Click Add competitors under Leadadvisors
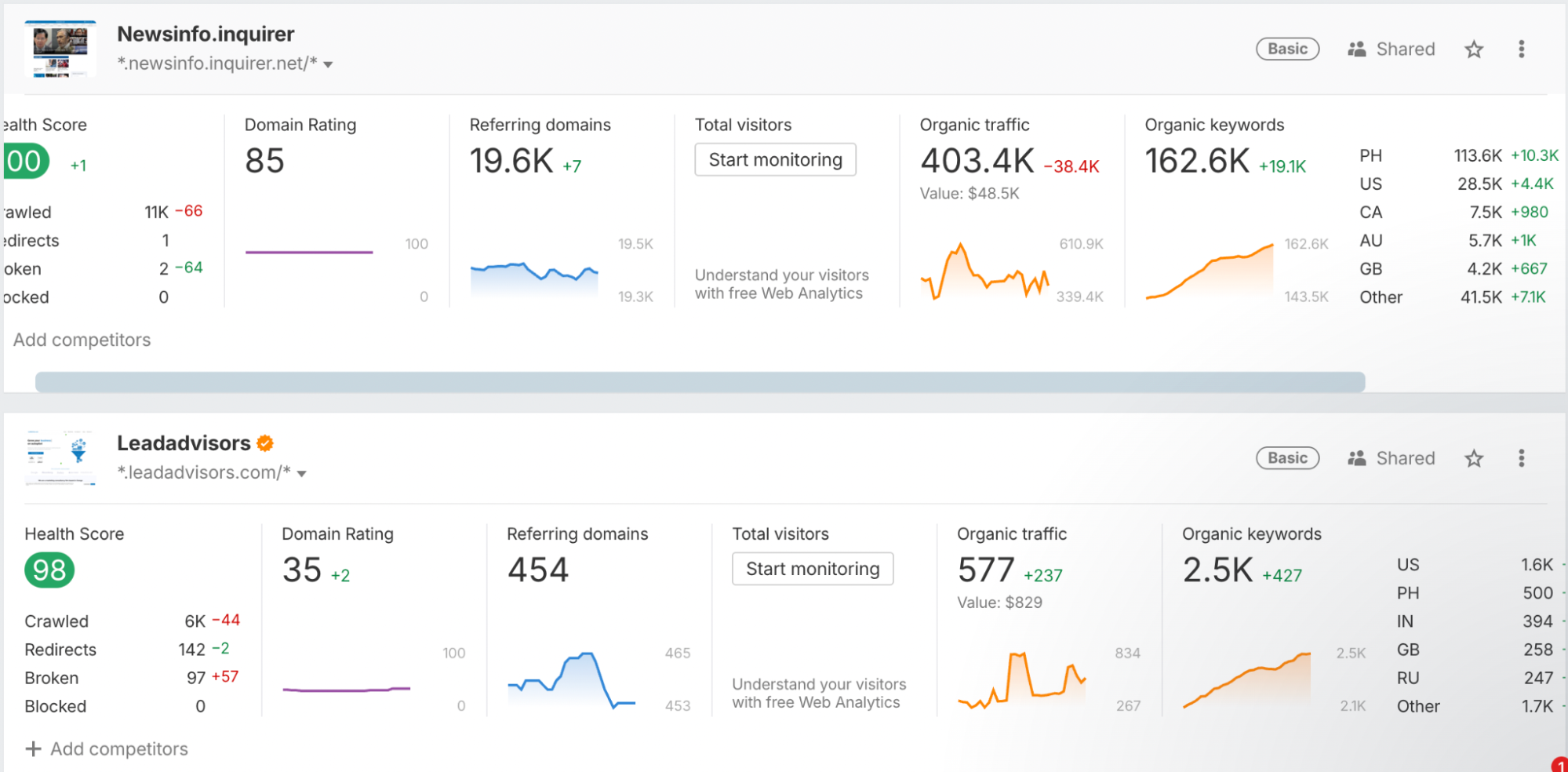The image size is (1568, 772). (119, 748)
